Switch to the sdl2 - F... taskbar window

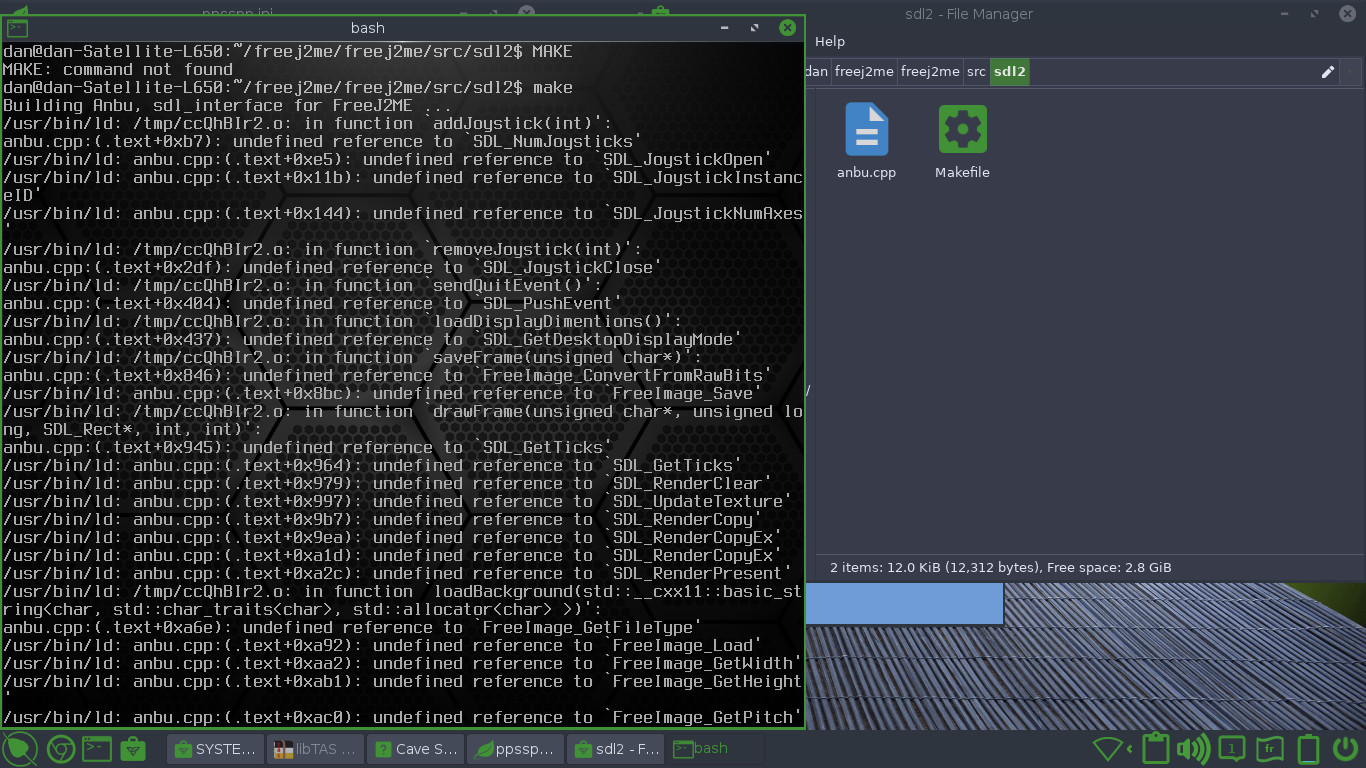pyautogui.click(x=615, y=749)
